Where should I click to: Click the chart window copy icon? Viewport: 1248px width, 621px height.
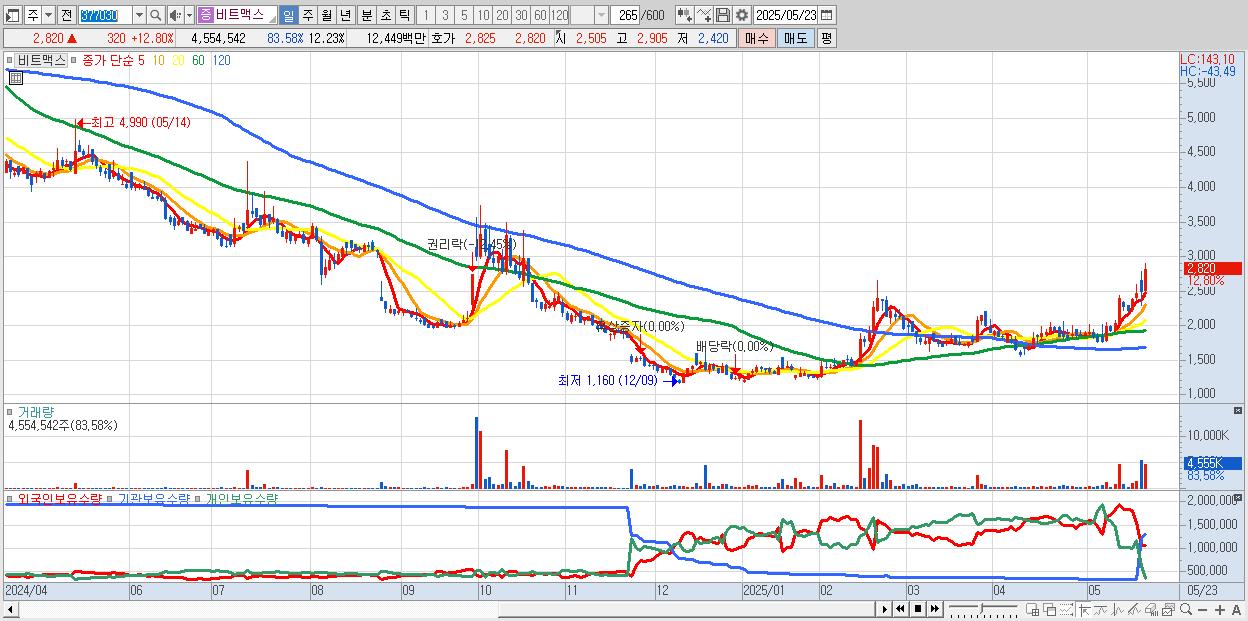(x=1168, y=609)
